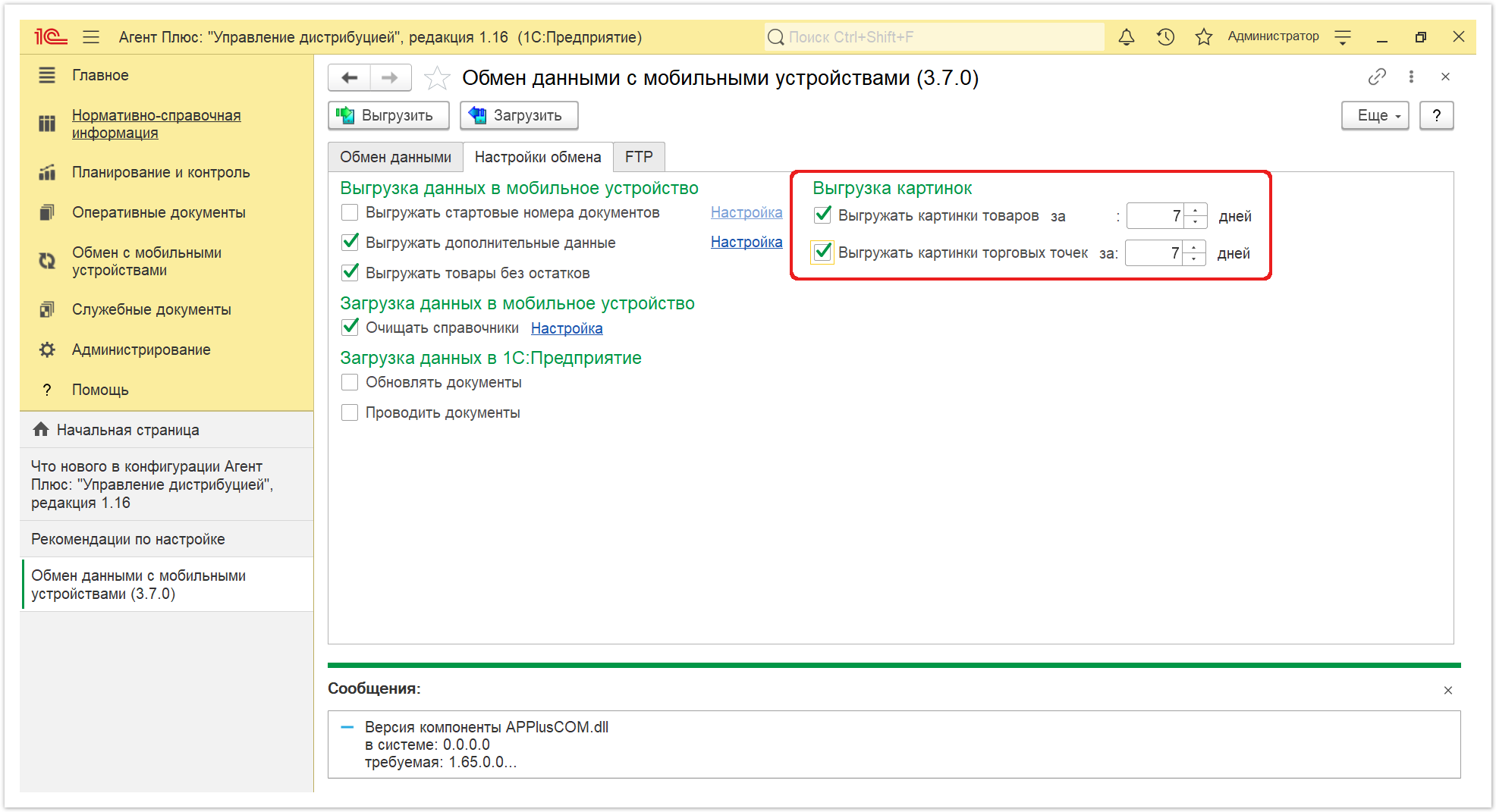1496x812 pixels.
Task: Click days field for картинки торговых точек
Action: [1154, 252]
